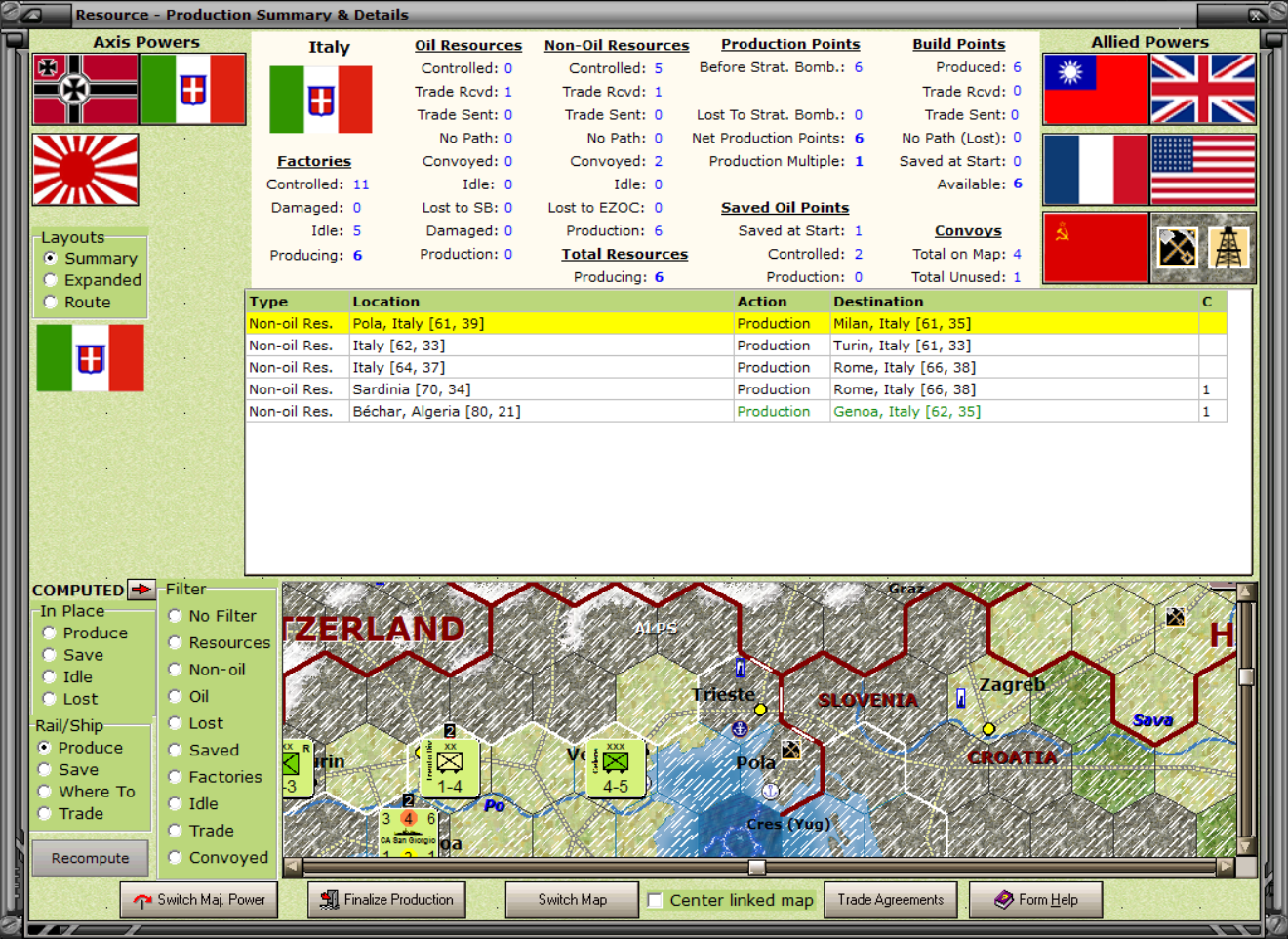Click the red arrow beside COMPUTED
This screenshot has width=1288, height=939.
(x=142, y=590)
